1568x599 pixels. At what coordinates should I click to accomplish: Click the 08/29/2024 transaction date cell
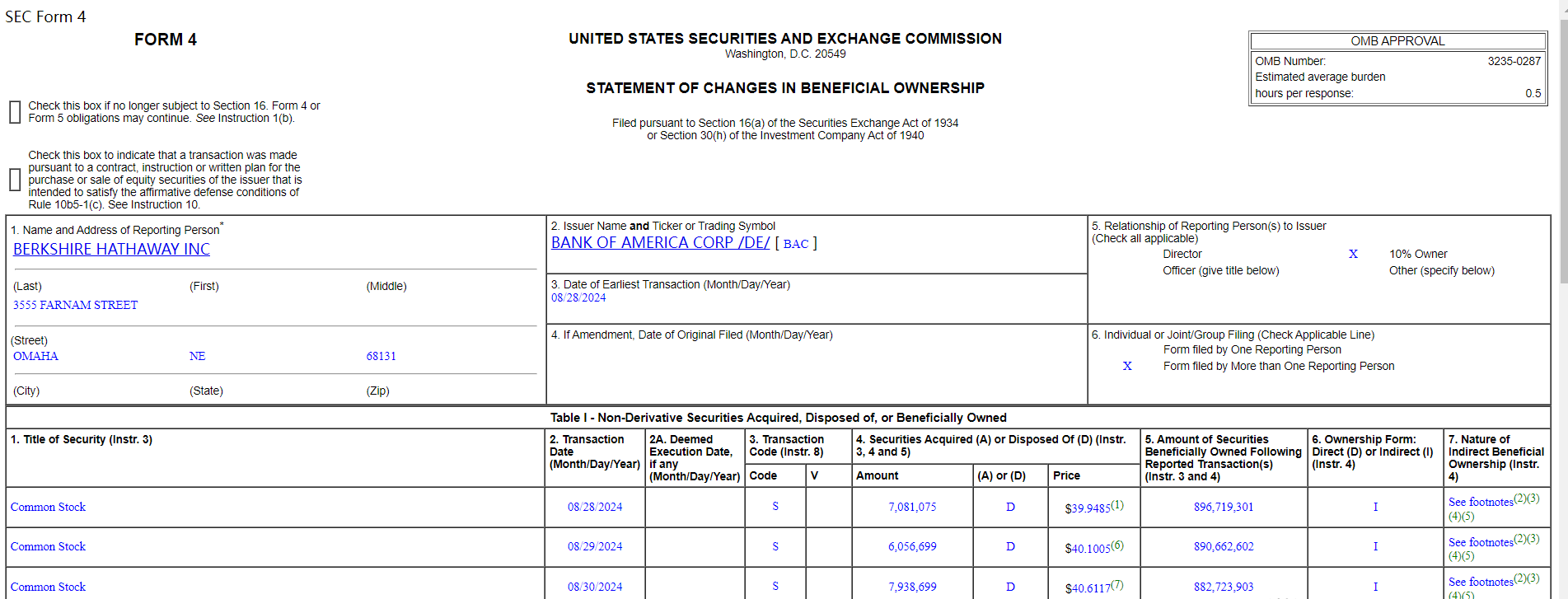[x=595, y=546]
